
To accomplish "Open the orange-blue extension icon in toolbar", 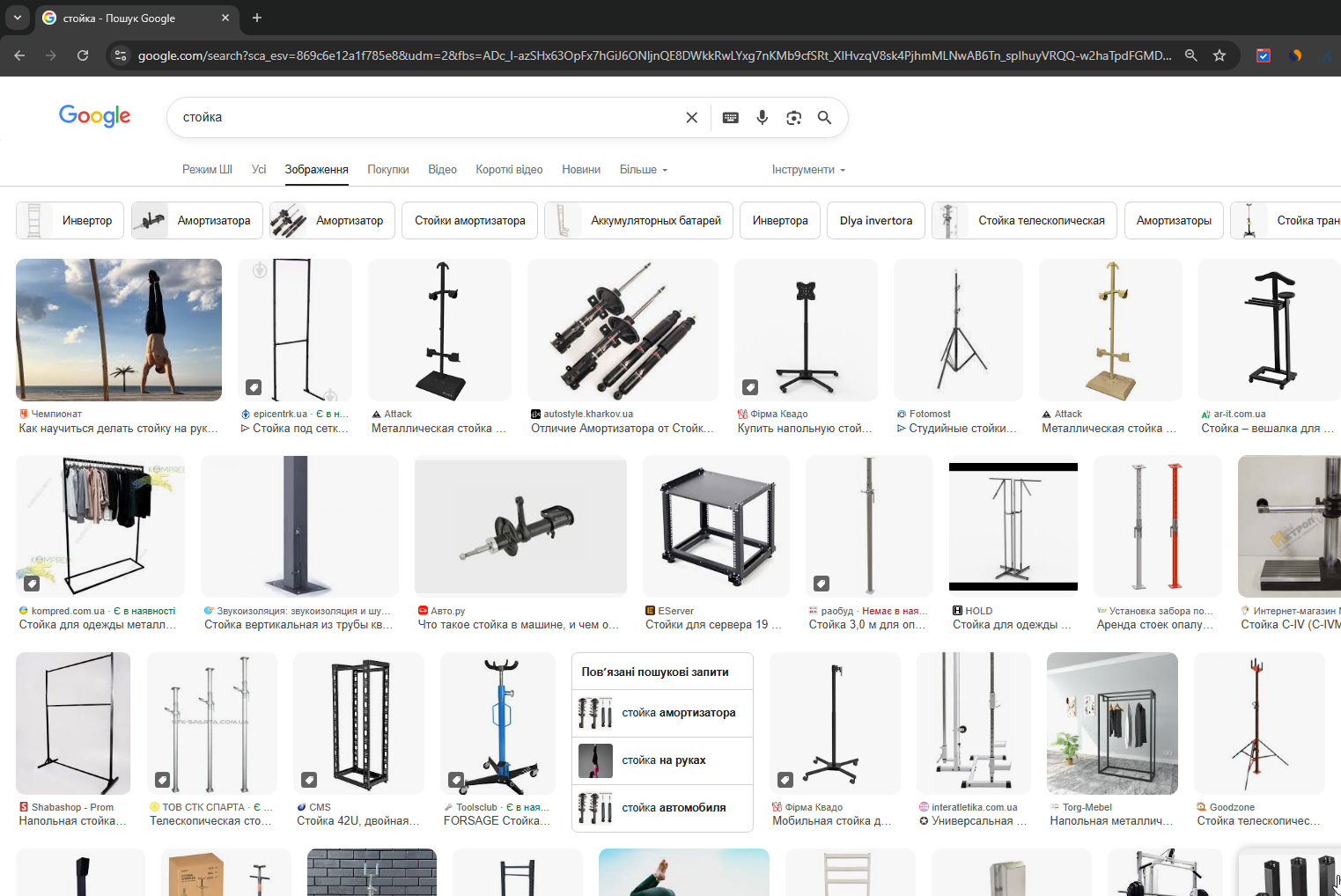I will (1295, 55).
